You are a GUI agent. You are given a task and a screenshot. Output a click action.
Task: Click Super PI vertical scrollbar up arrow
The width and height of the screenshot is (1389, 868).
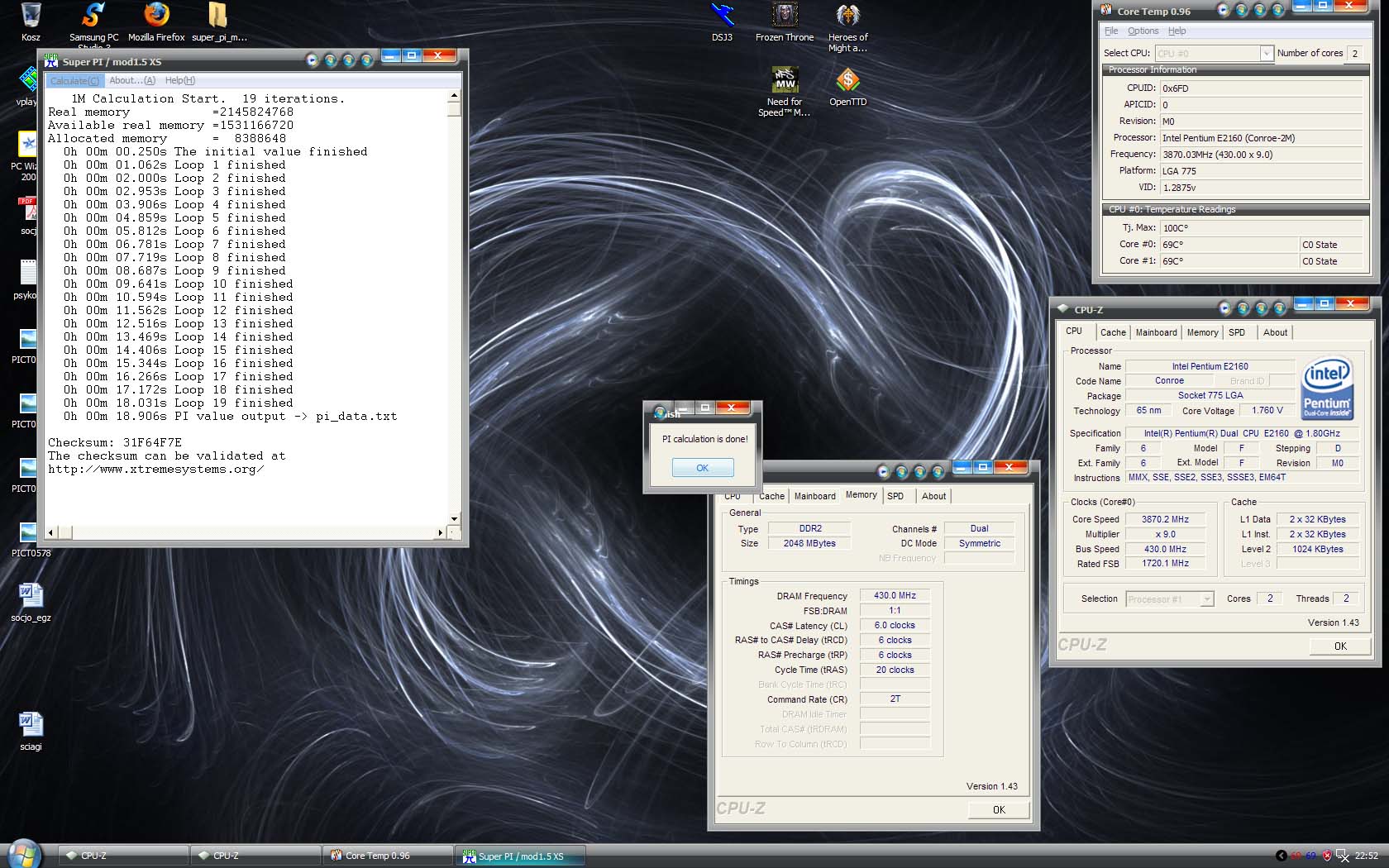coord(454,97)
